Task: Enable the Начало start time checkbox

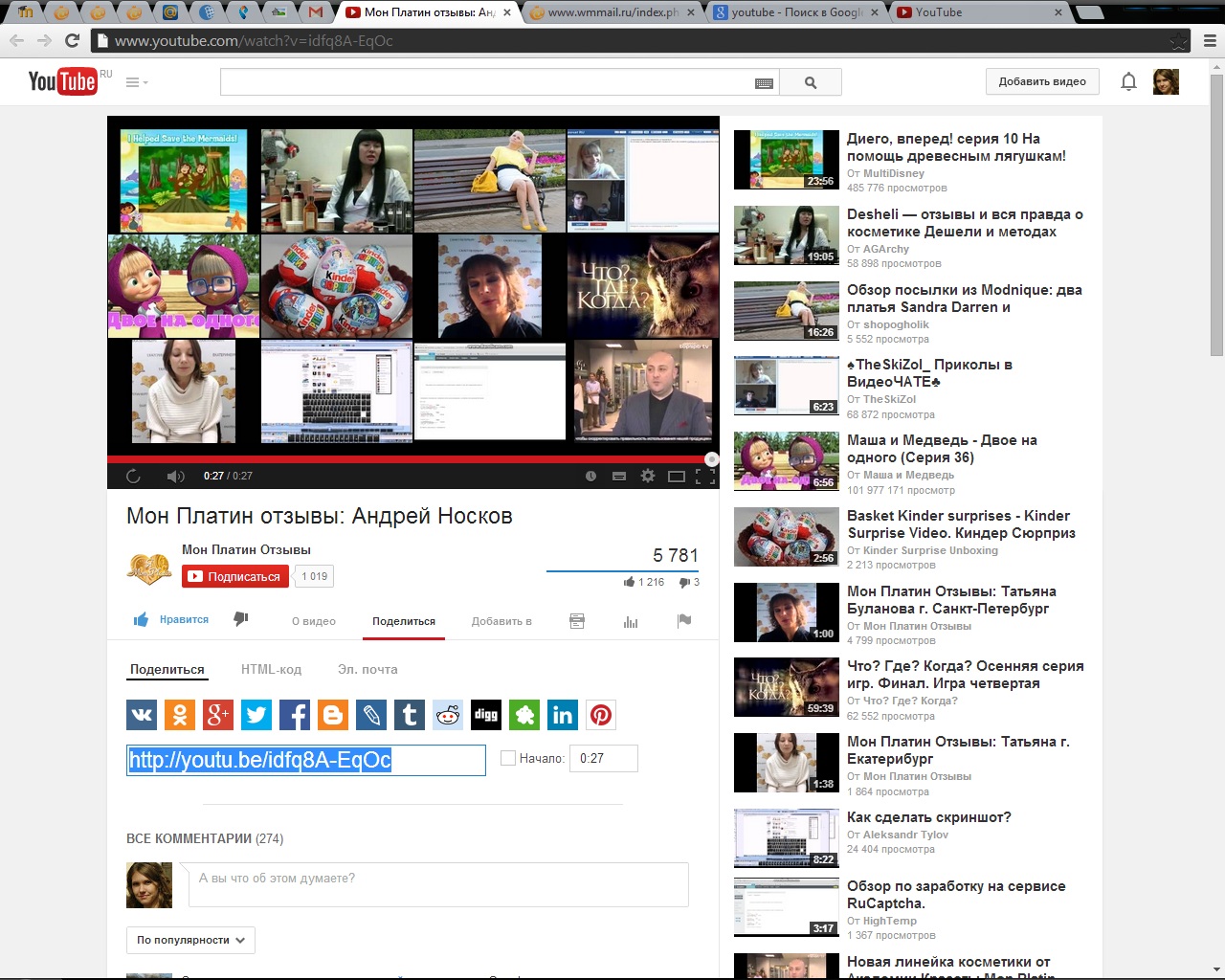Action: [x=508, y=758]
